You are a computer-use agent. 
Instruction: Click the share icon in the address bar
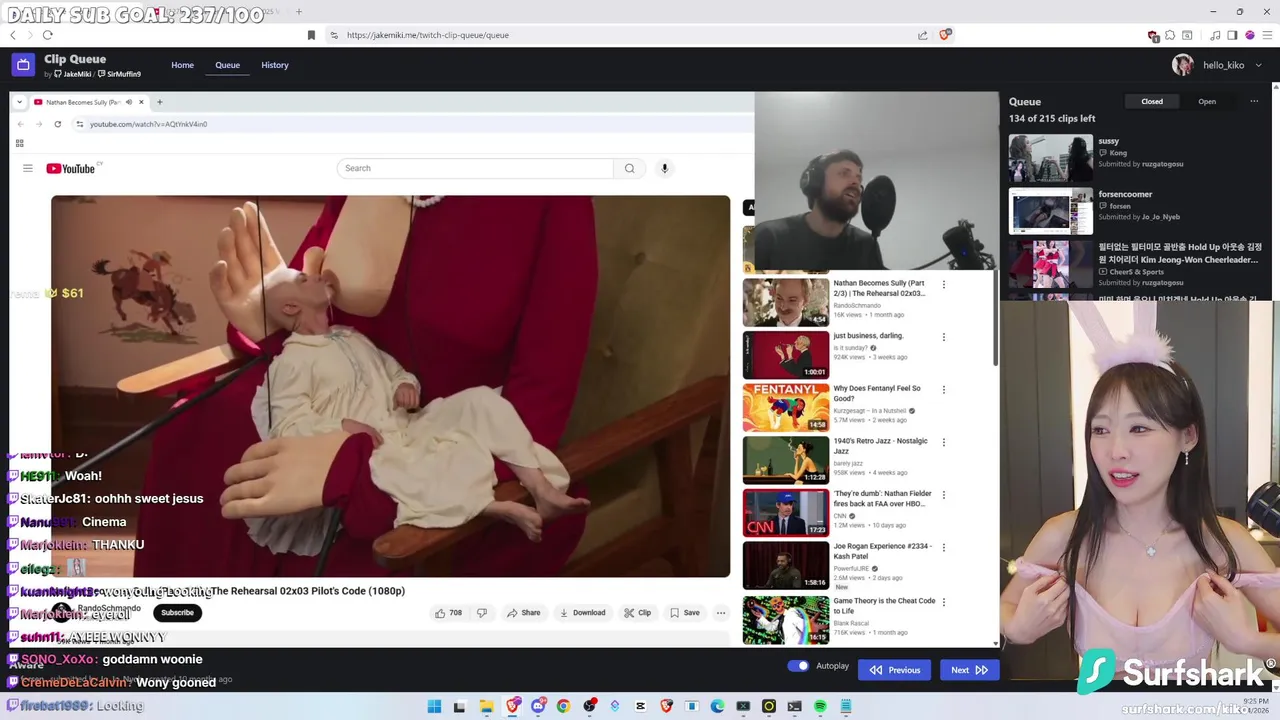[x=922, y=35]
